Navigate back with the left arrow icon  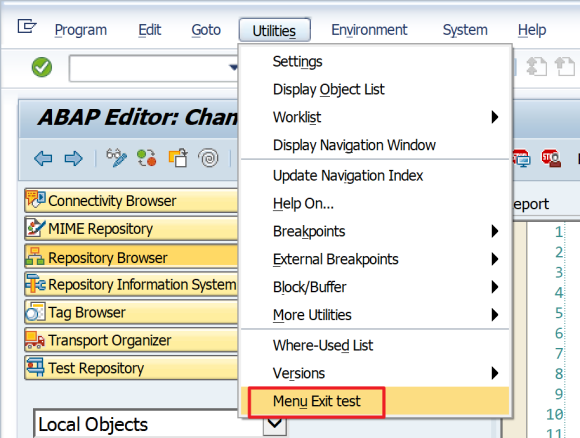point(43,159)
